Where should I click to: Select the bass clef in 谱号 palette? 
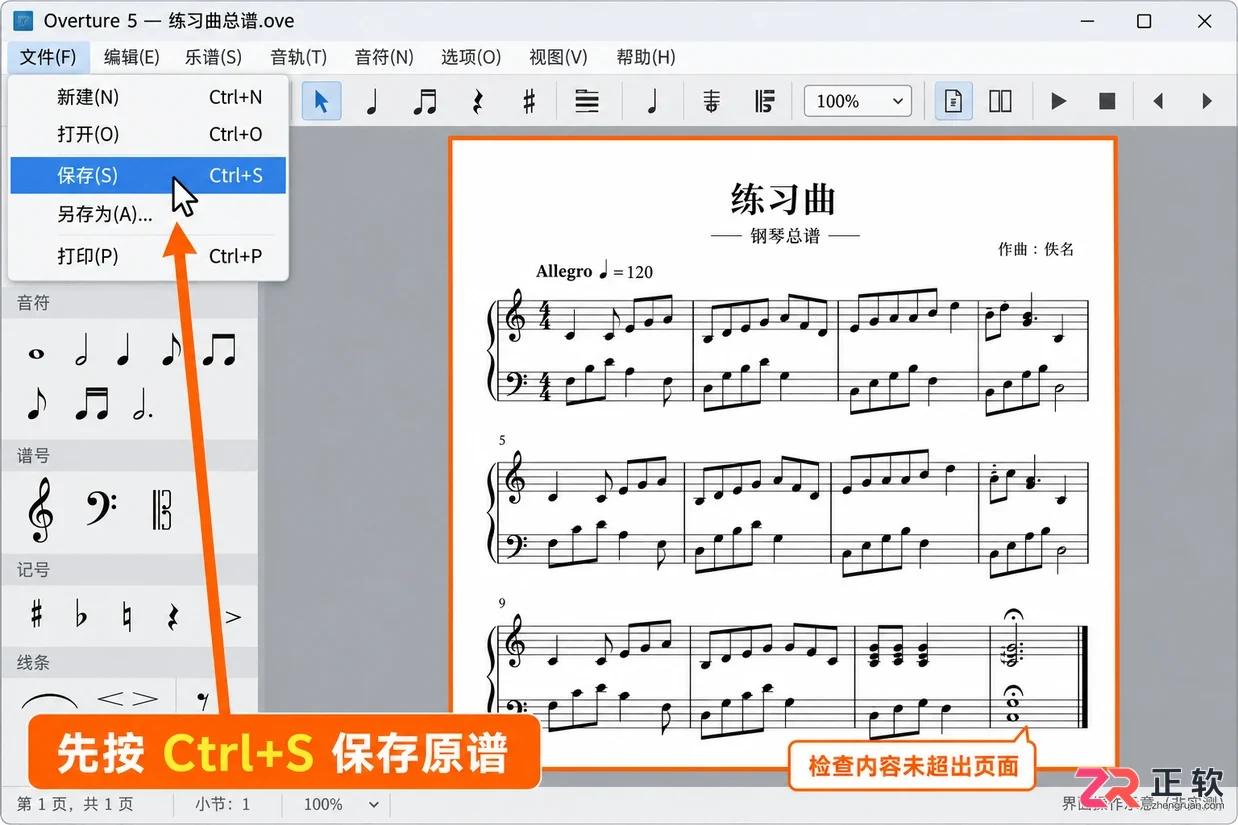(102, 508)
